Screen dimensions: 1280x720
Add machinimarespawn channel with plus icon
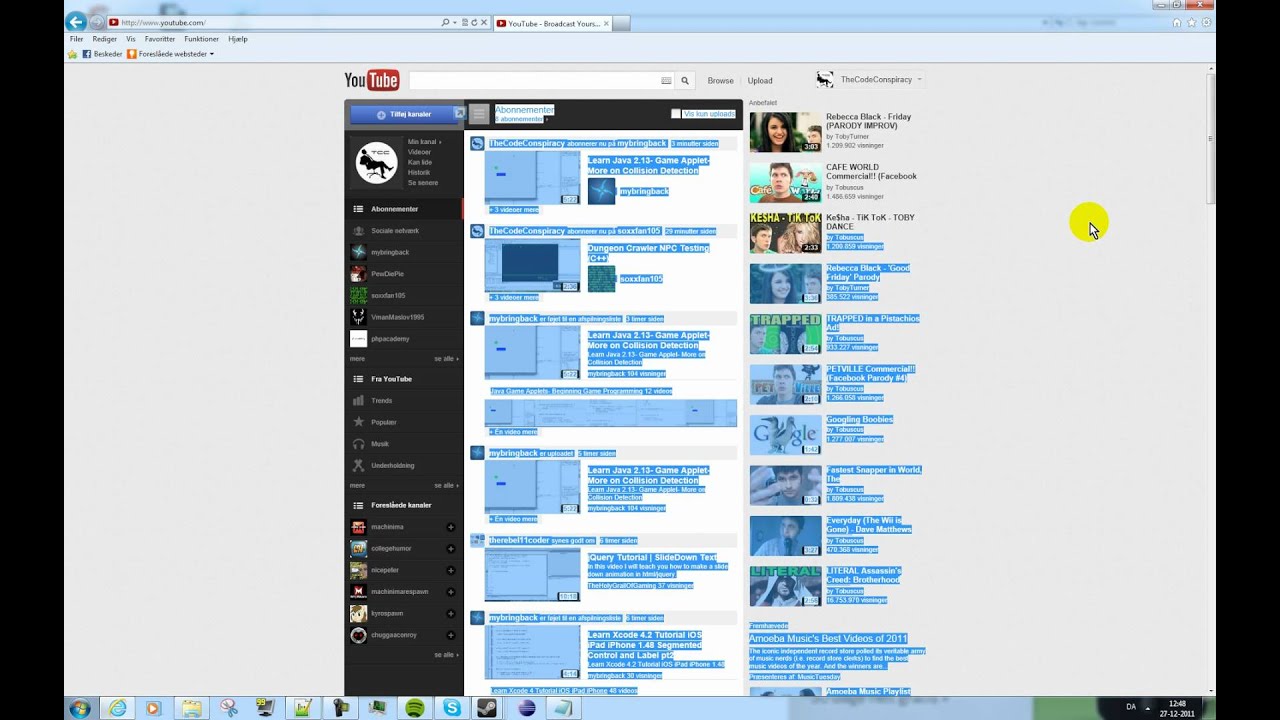click(x=451, y=592)
